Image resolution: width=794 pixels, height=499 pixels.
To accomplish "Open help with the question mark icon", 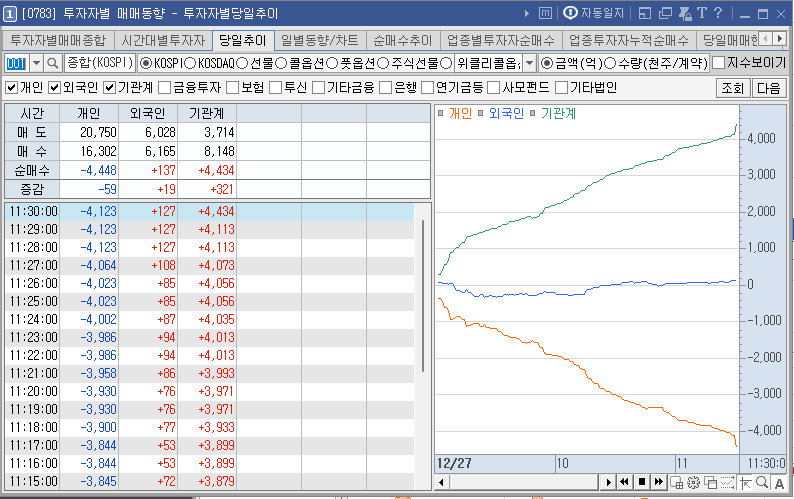I will point(718,13).
